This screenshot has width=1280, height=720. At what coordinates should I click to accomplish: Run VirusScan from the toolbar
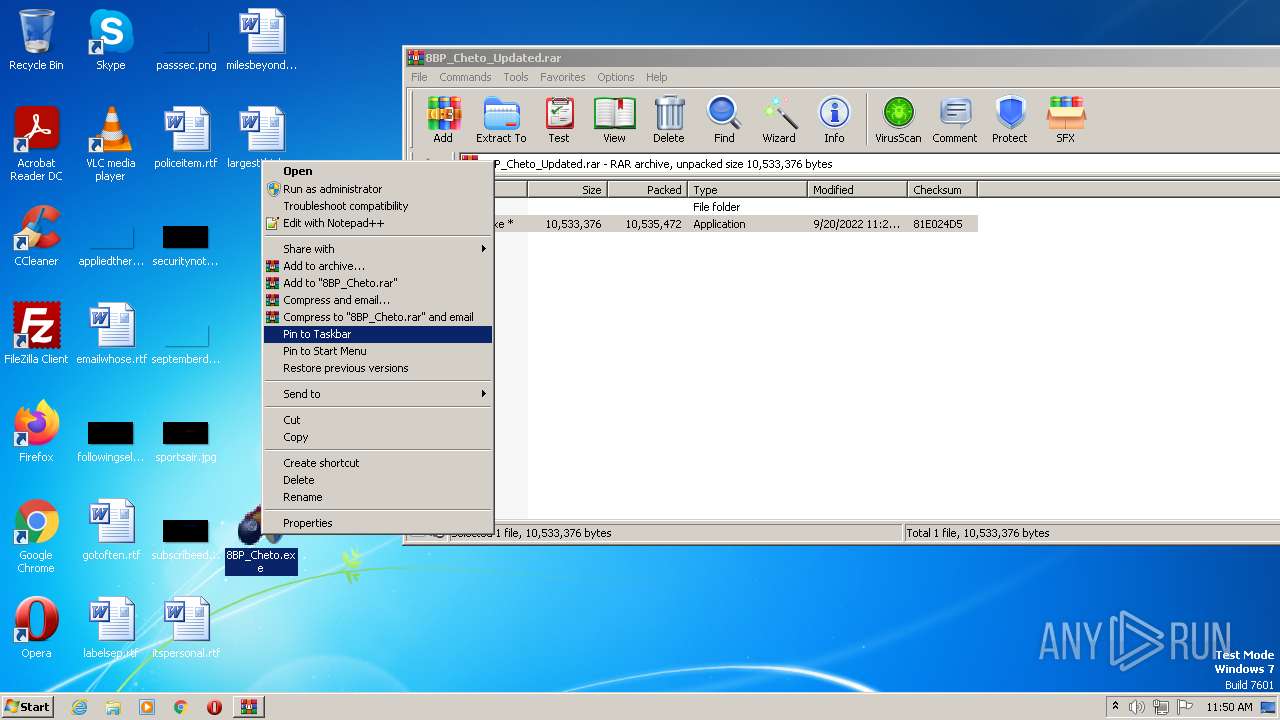click(x=898, y=120)
